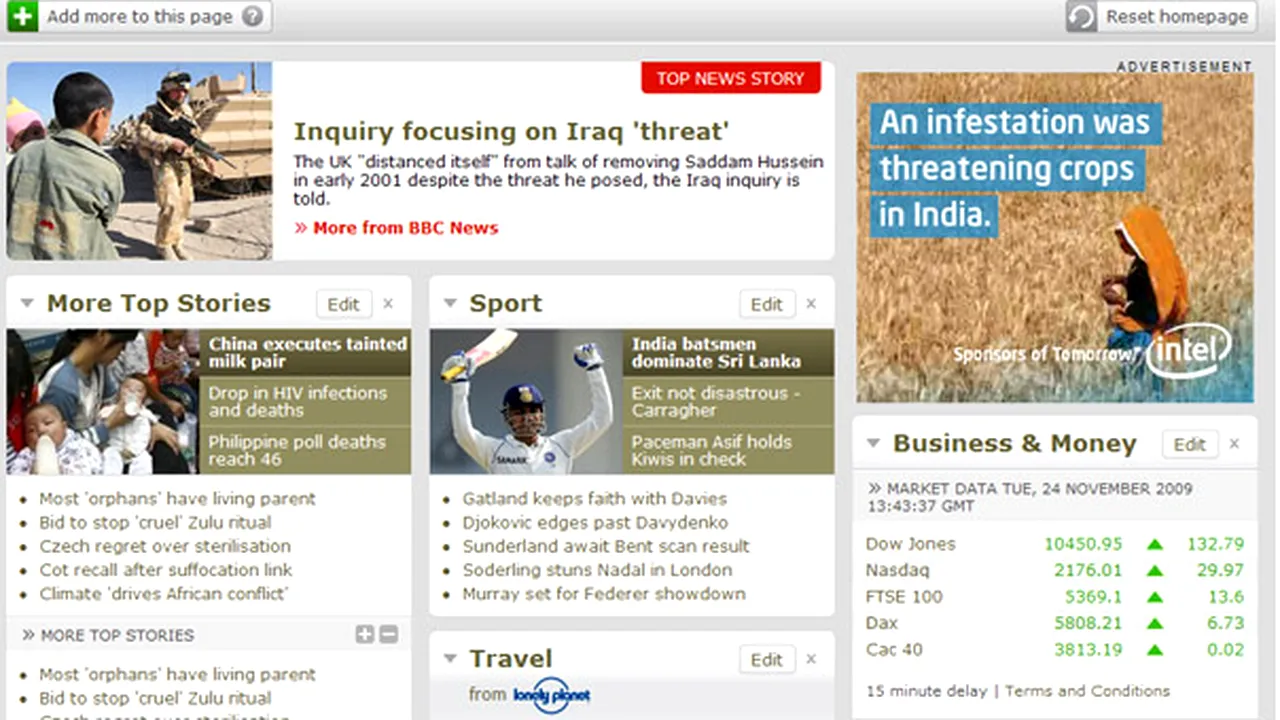Select Paceman Asif holds Kiwis in check
Screen dimensions: 1280x720
coord(729,450)
